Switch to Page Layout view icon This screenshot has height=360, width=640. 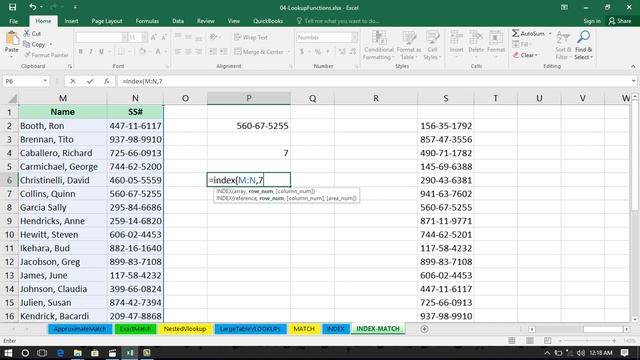pos(530,340)
